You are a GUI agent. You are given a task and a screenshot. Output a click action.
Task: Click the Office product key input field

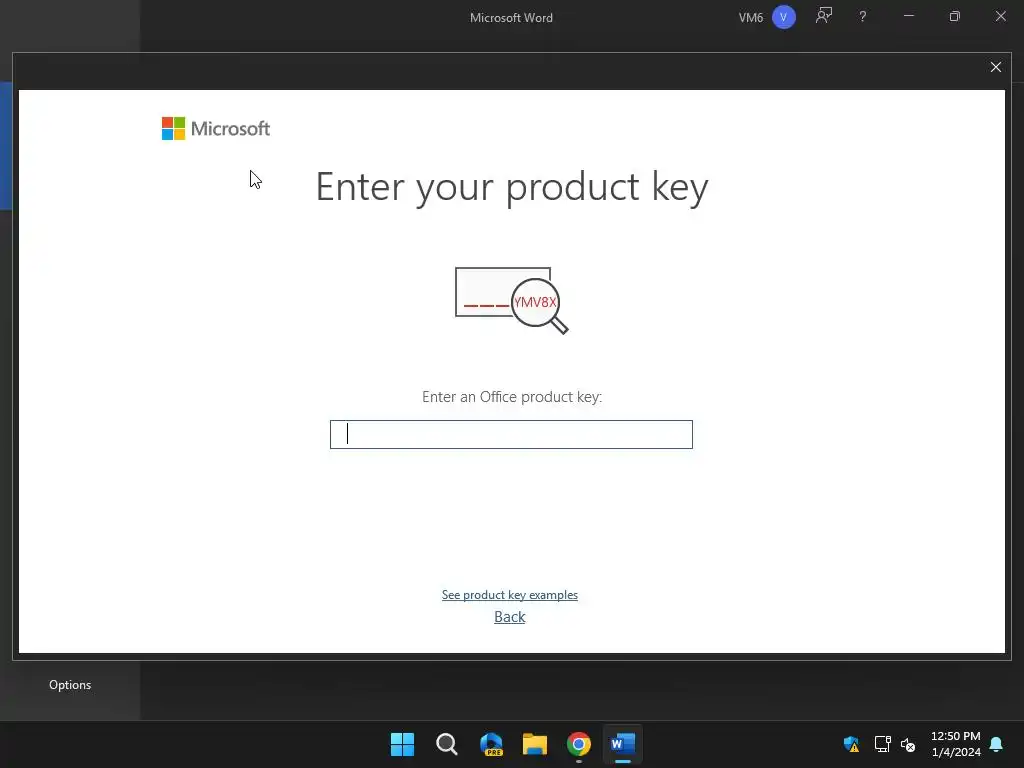[x=511, y=434]
